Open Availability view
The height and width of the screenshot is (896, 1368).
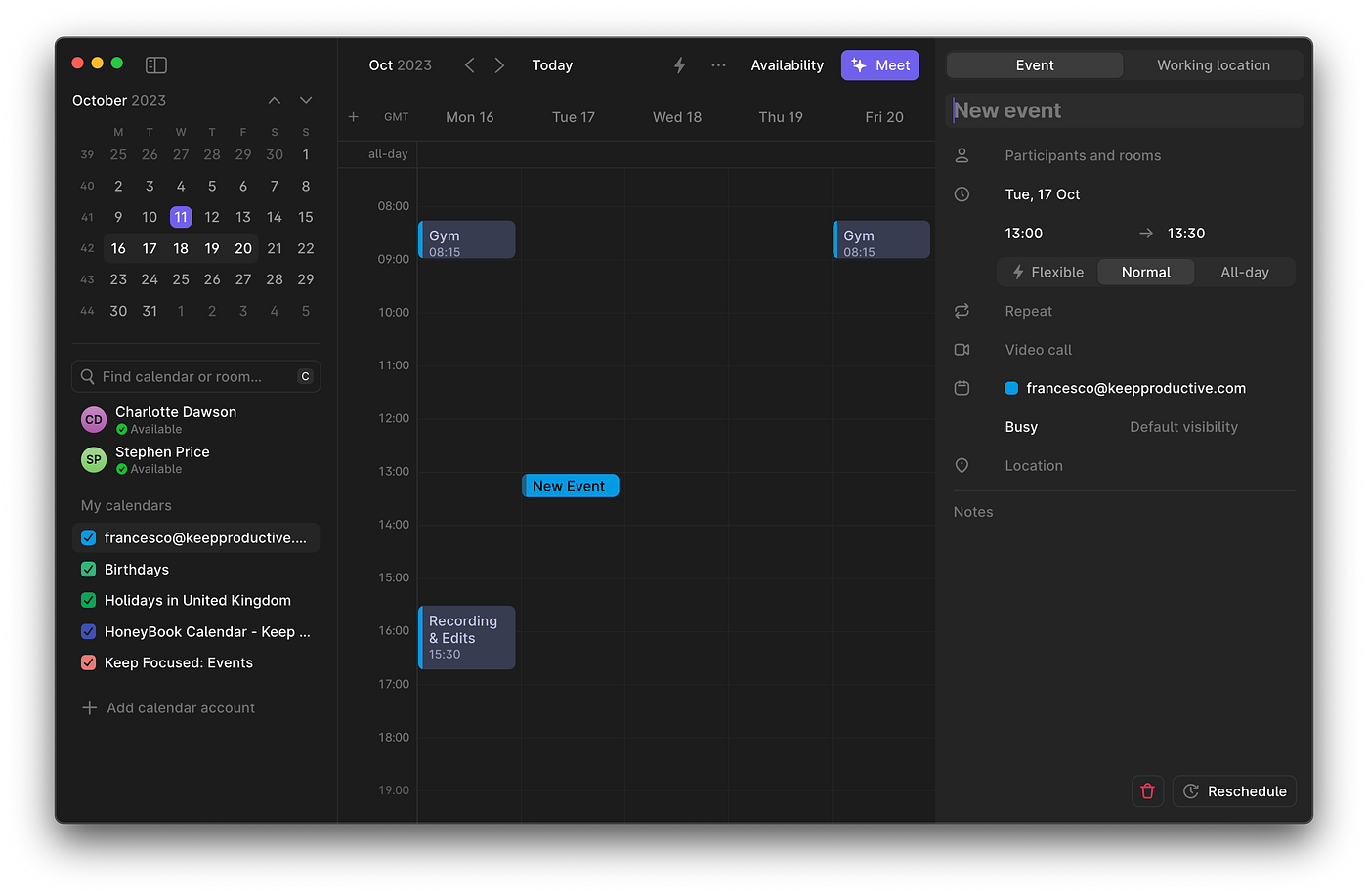pos(787,65)
